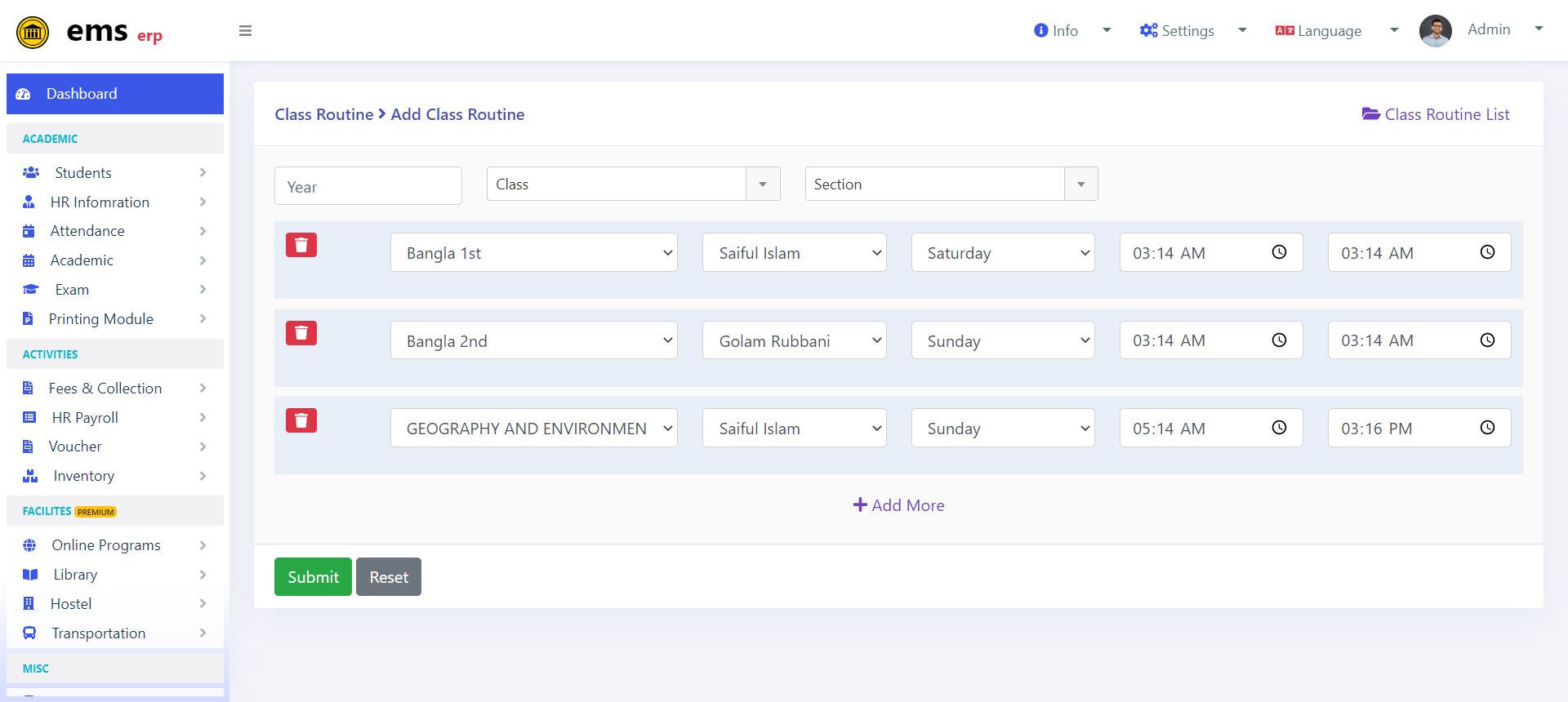
Task: Click the ems erp logo
Action: point(90,32)
